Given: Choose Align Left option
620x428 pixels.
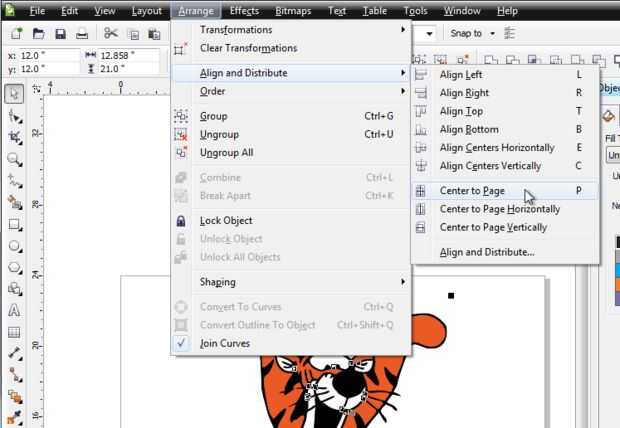Looking at the screenshot, I should pyautogui.click(x=505, y=75).
